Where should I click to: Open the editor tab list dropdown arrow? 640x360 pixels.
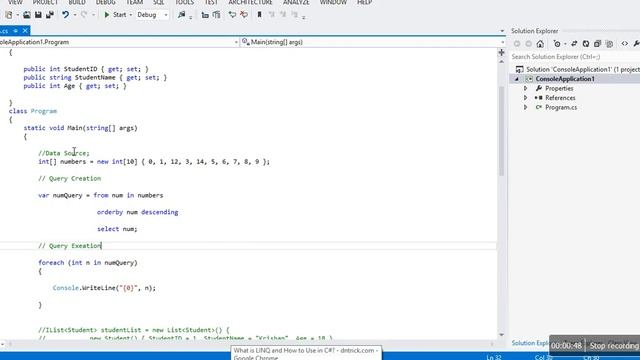502,31
